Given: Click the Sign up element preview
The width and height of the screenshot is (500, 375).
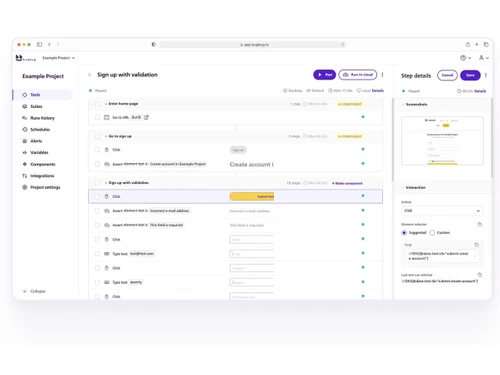Looking at the screenshot, I should click(238, 150).
